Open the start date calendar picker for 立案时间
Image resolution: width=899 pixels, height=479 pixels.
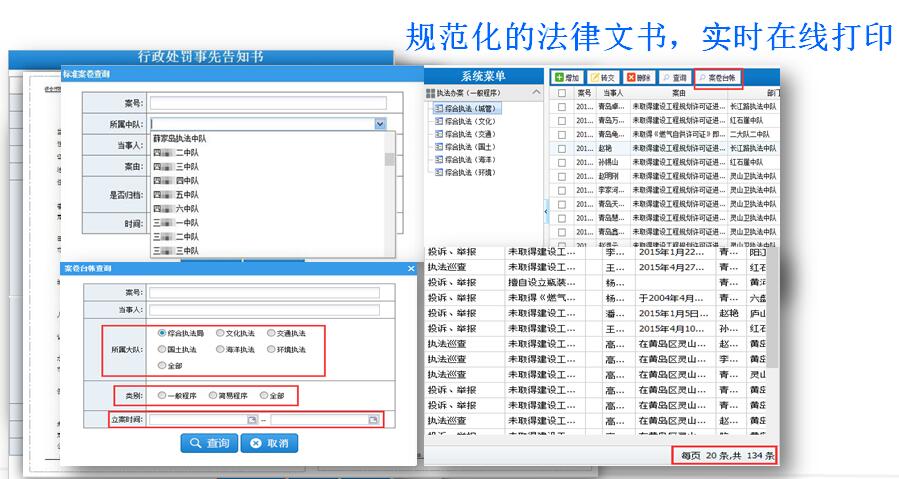pos(253,420)
